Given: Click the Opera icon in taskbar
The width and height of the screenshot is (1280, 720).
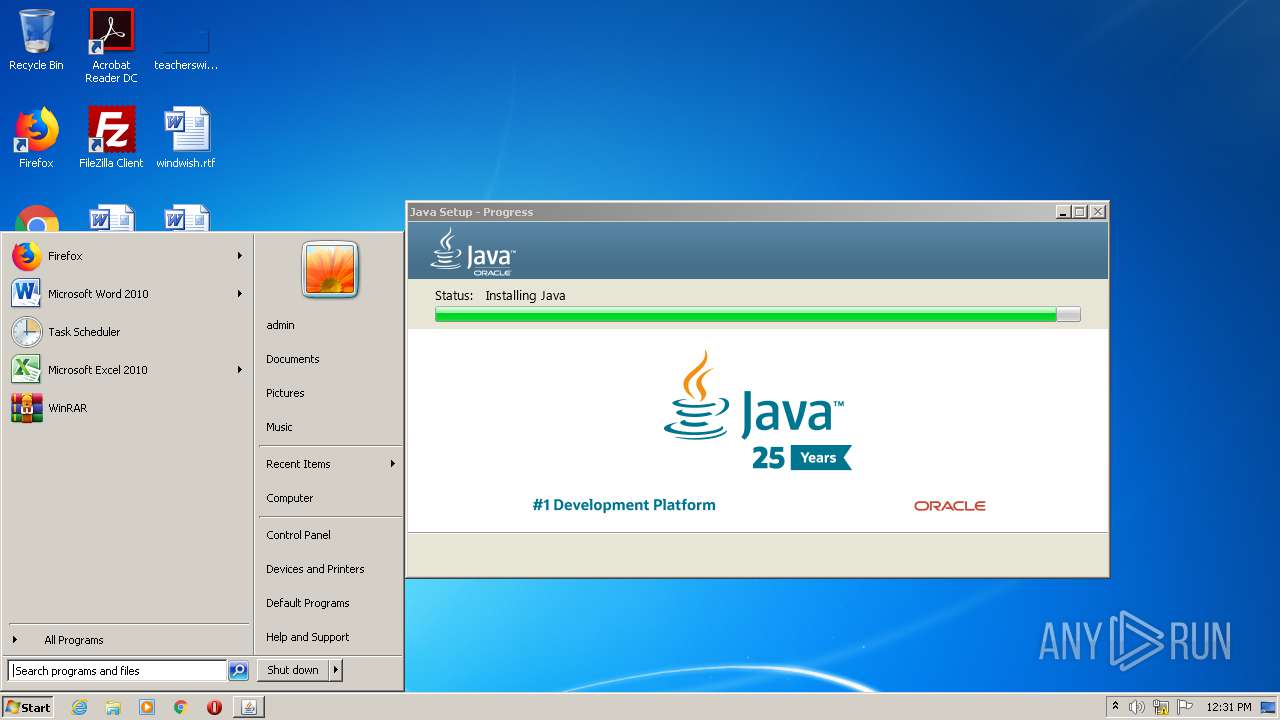Looking at the screenshot, I should tap(214, 707).
